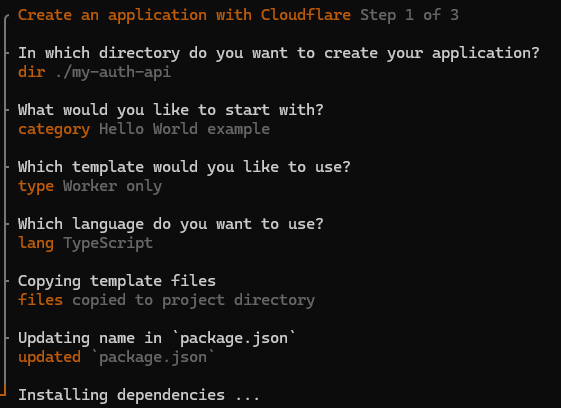
Task: Click the 'Copying template files' line
Action: coord(117,281)
